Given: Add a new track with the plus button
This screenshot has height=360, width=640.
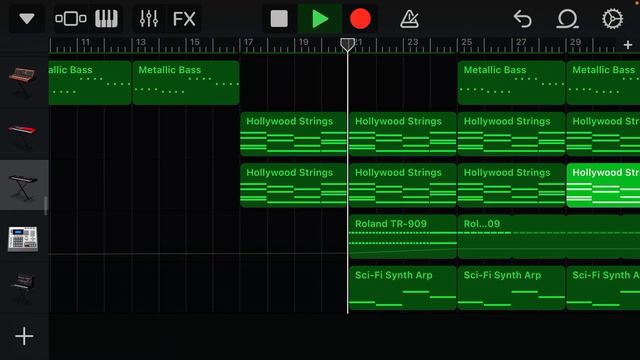Looking at the screenshot, I should (24, 336).
